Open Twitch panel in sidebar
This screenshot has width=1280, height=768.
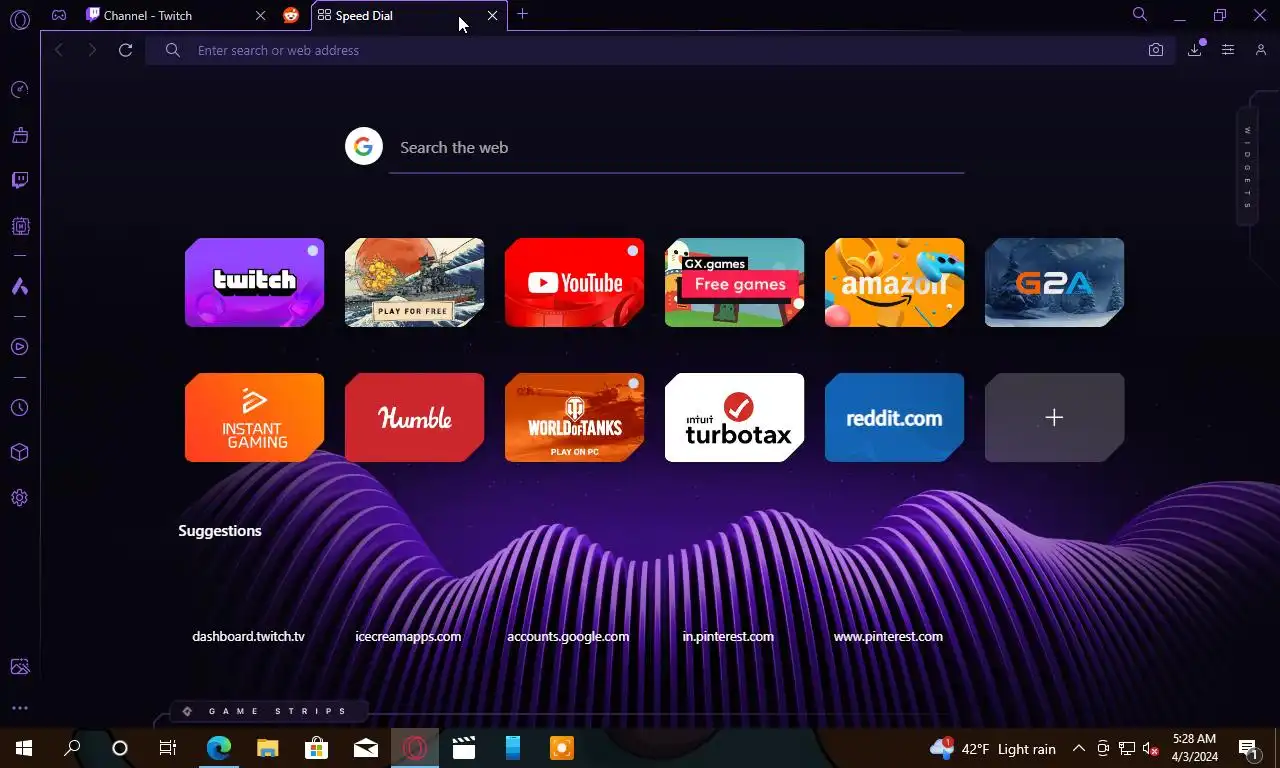point(19,181)
